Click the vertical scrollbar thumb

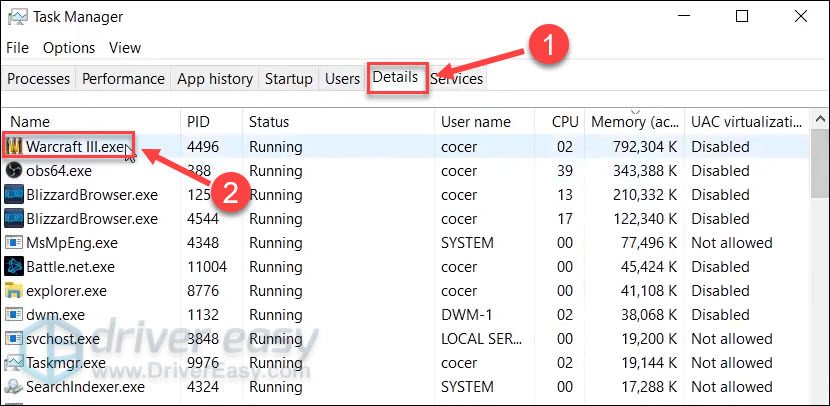pos(820,162)
